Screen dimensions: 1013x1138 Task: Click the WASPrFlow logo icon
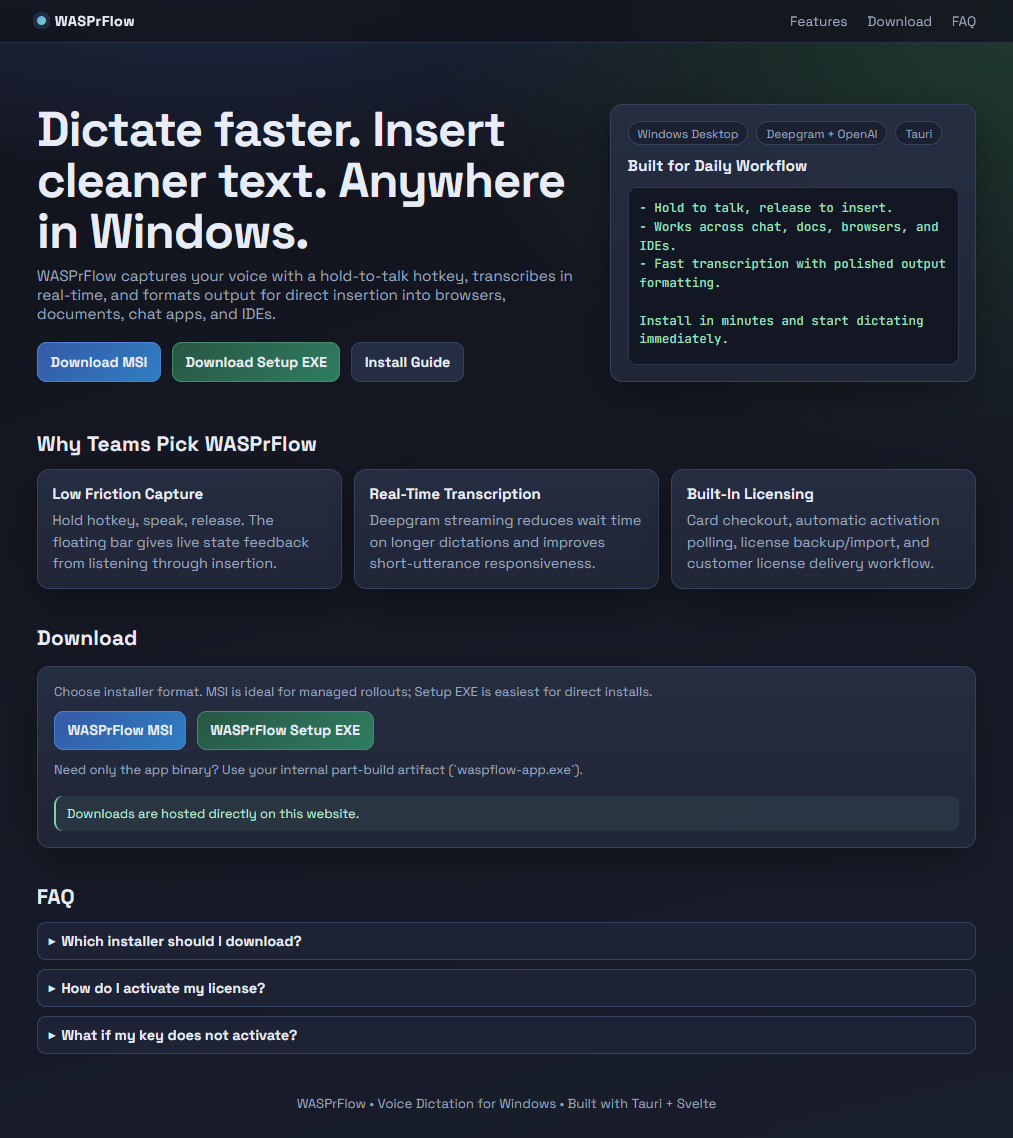pyautogui.click(x=40, y=20)
